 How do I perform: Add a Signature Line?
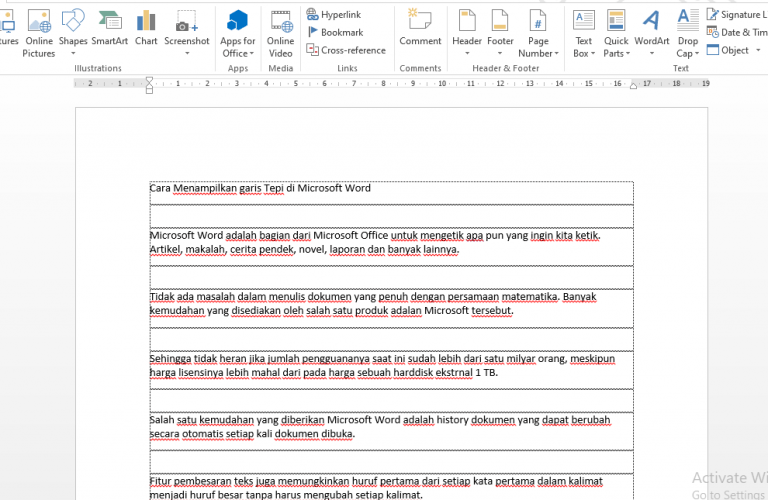(737, 15)
